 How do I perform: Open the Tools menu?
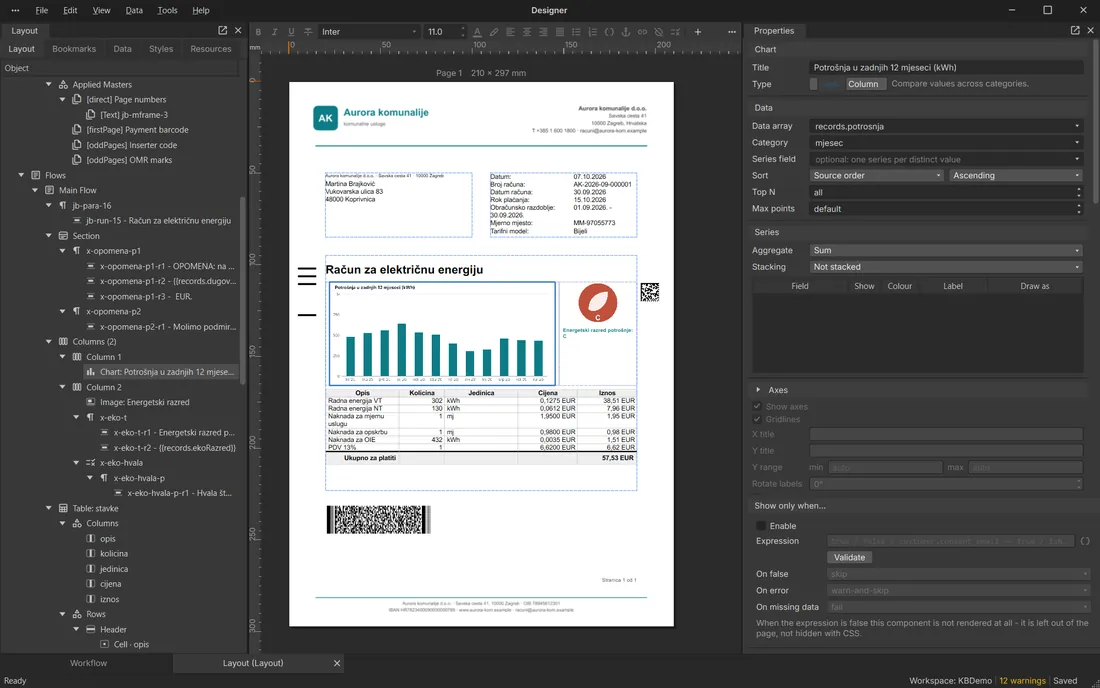167,11
